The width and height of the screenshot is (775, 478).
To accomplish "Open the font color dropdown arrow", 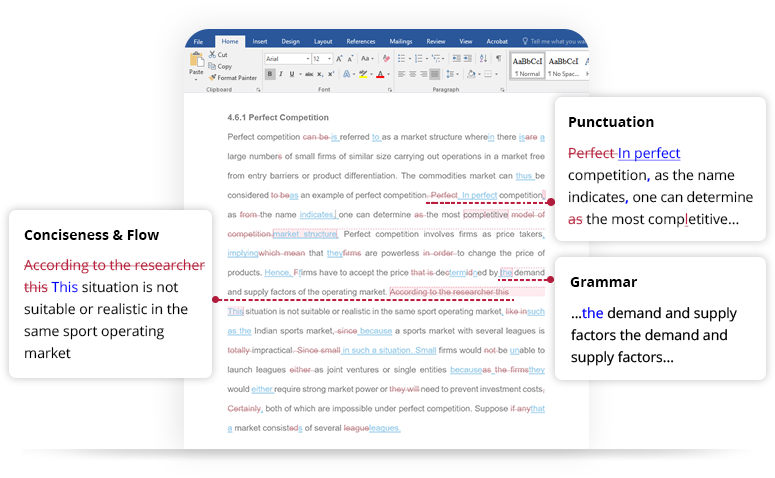I will click(388, 74).
